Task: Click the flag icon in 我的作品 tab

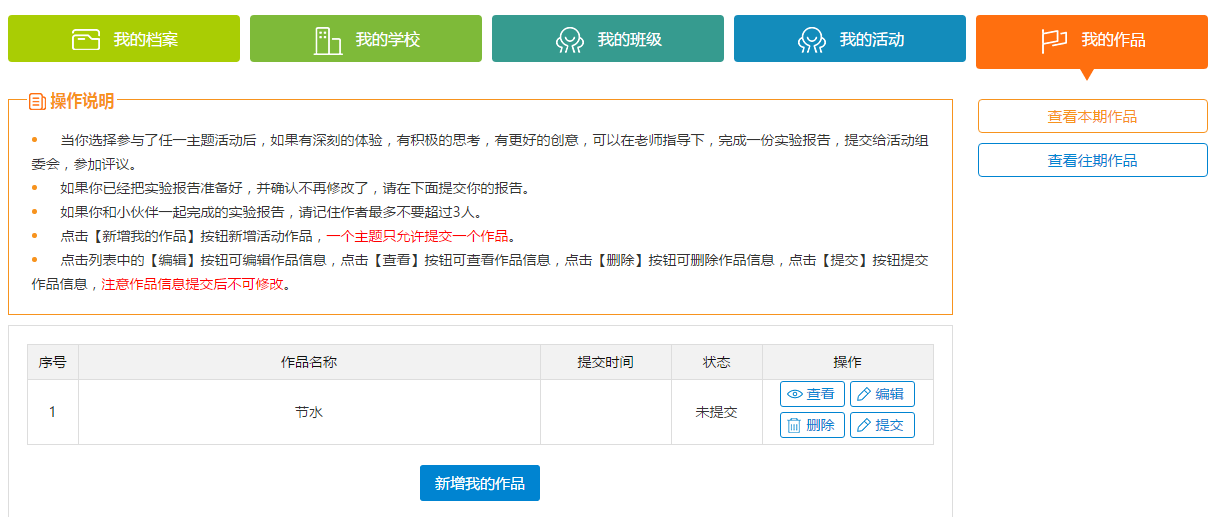Action: (1054, 41)
